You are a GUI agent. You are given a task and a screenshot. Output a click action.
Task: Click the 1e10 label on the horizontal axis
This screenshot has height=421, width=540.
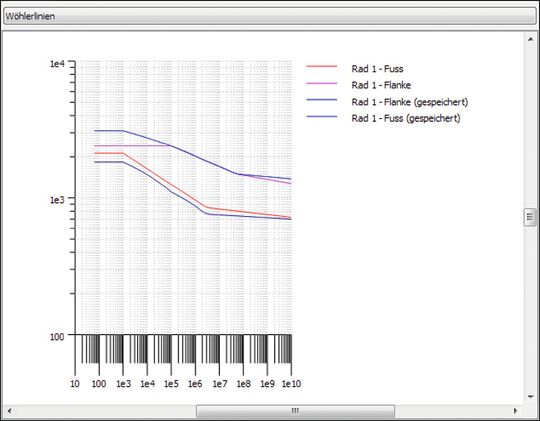(x=291, y=383)
